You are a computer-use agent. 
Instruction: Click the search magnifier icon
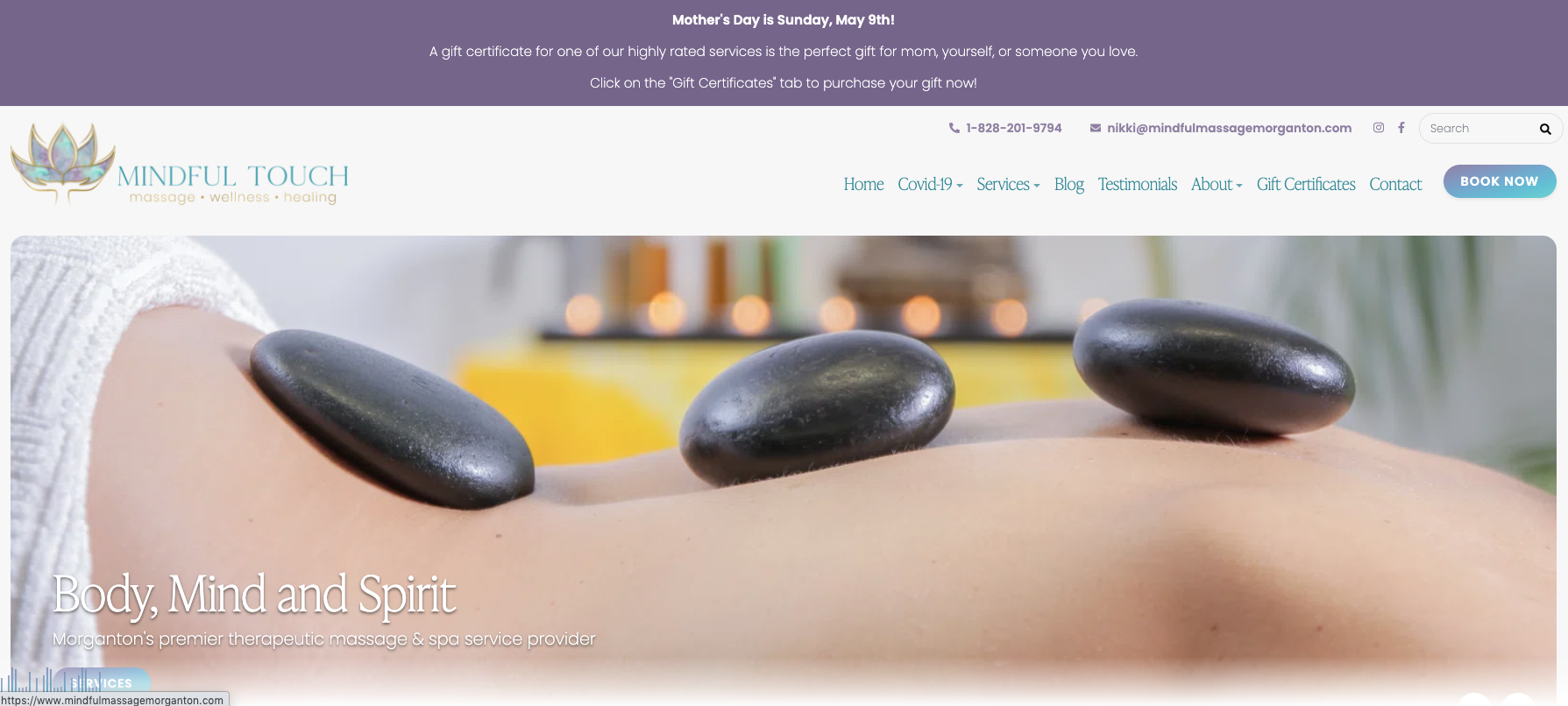coord(1545,129)
